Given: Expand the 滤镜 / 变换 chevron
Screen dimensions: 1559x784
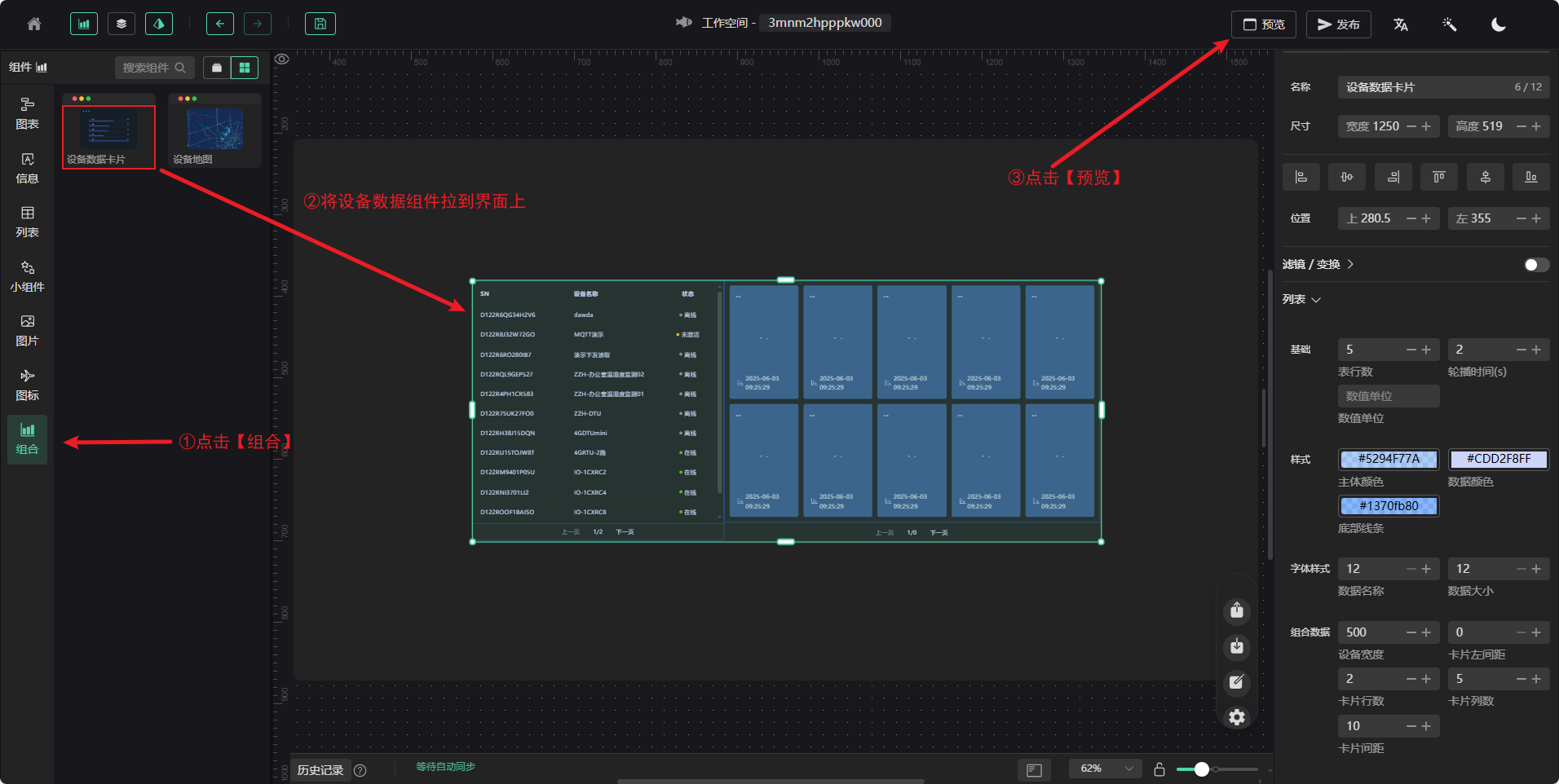Looking at the screenshot, I should pos(1350,264).
